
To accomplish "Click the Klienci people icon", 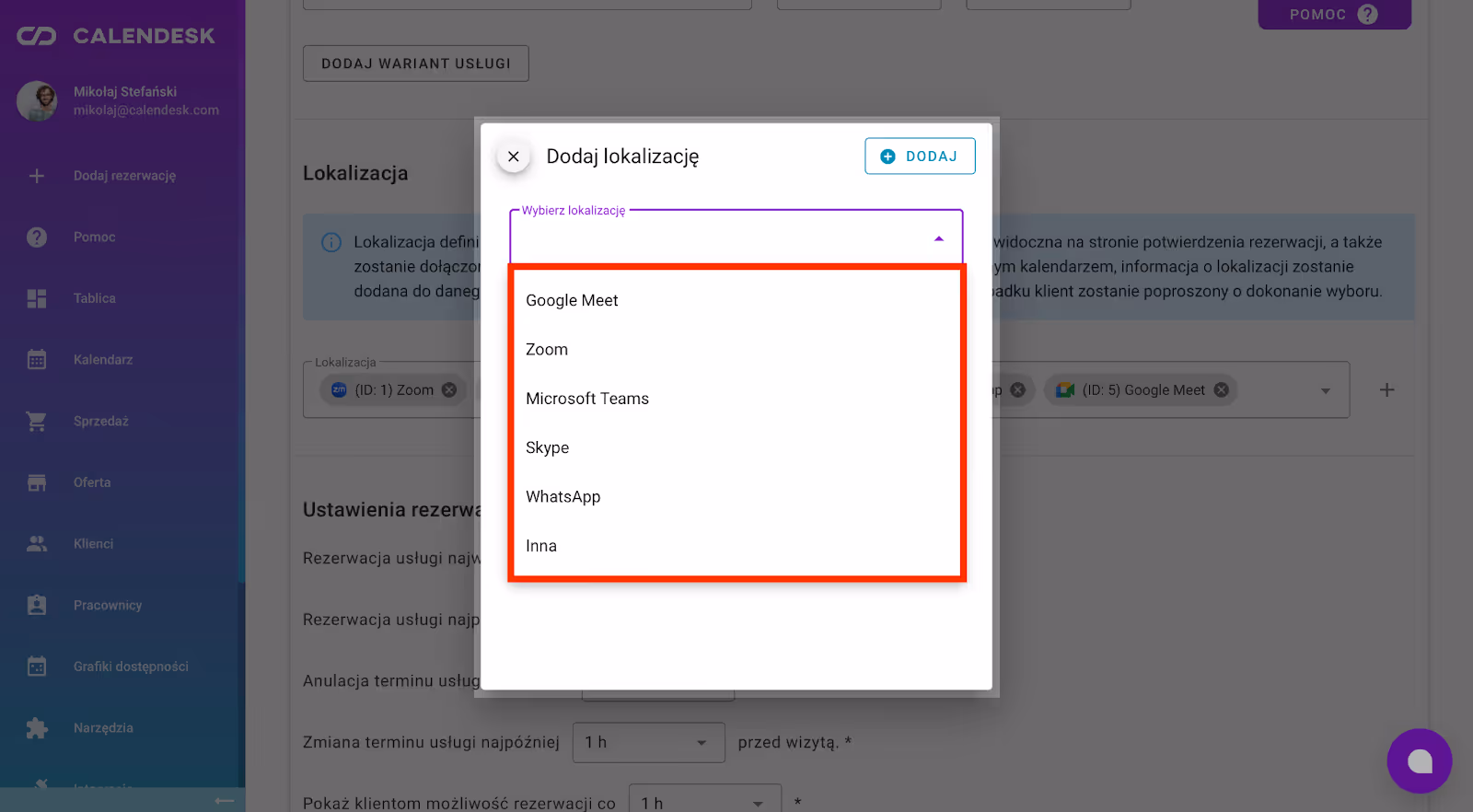I will tap(37, 544).
